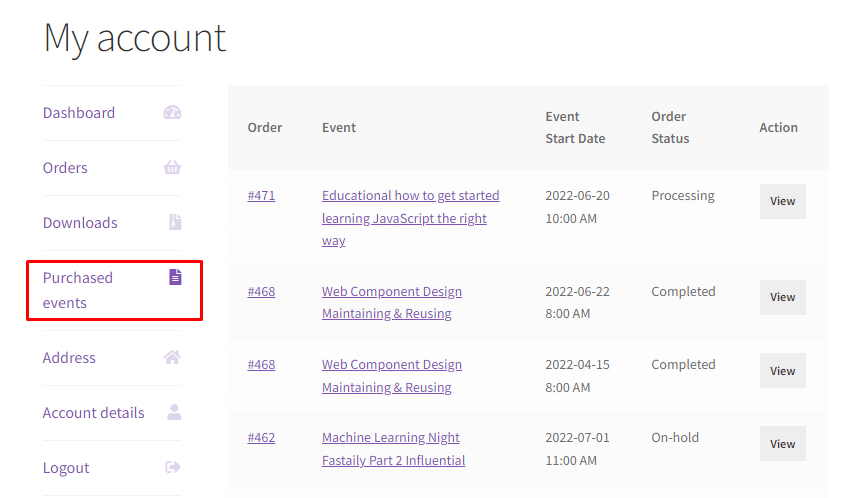Image resolution: width=868 pixels, height=498 pixels.
Task: Click the Order Status header
Action: pos(670,127)
